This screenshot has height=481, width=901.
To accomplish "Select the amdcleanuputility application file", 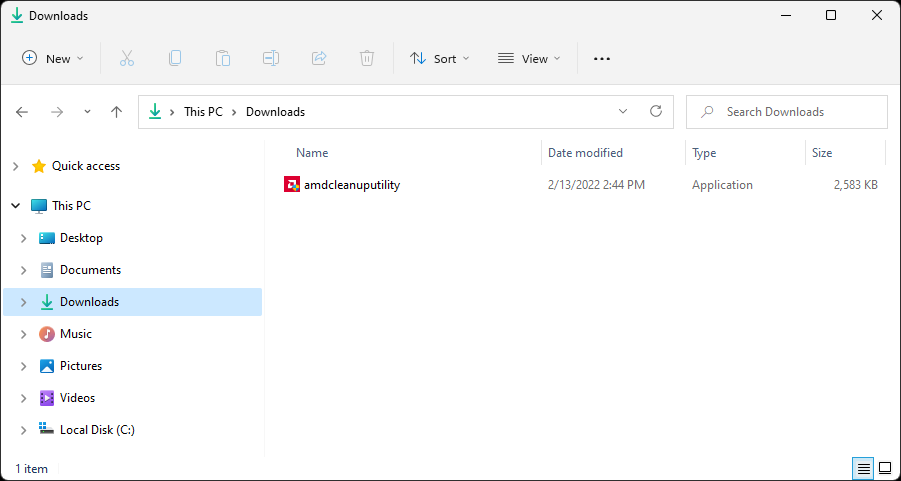I will click(351, 185).
